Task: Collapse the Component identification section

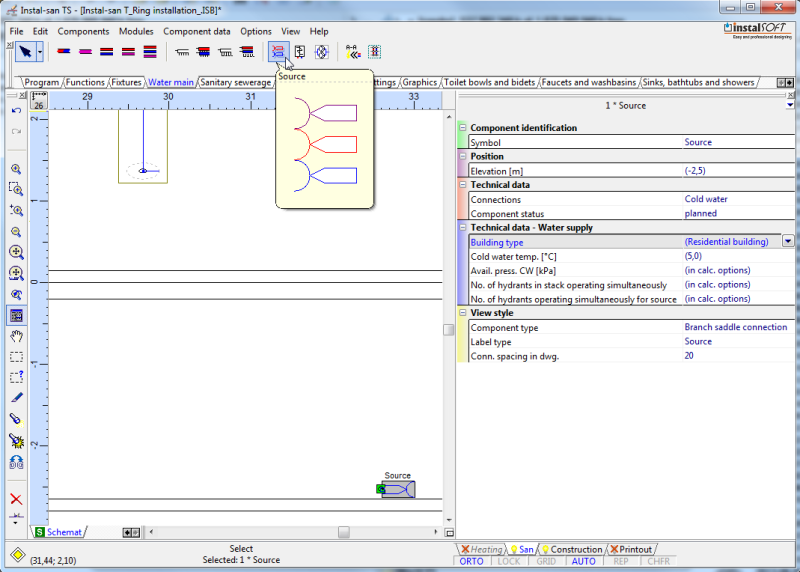Action: (x=463, y=127)
